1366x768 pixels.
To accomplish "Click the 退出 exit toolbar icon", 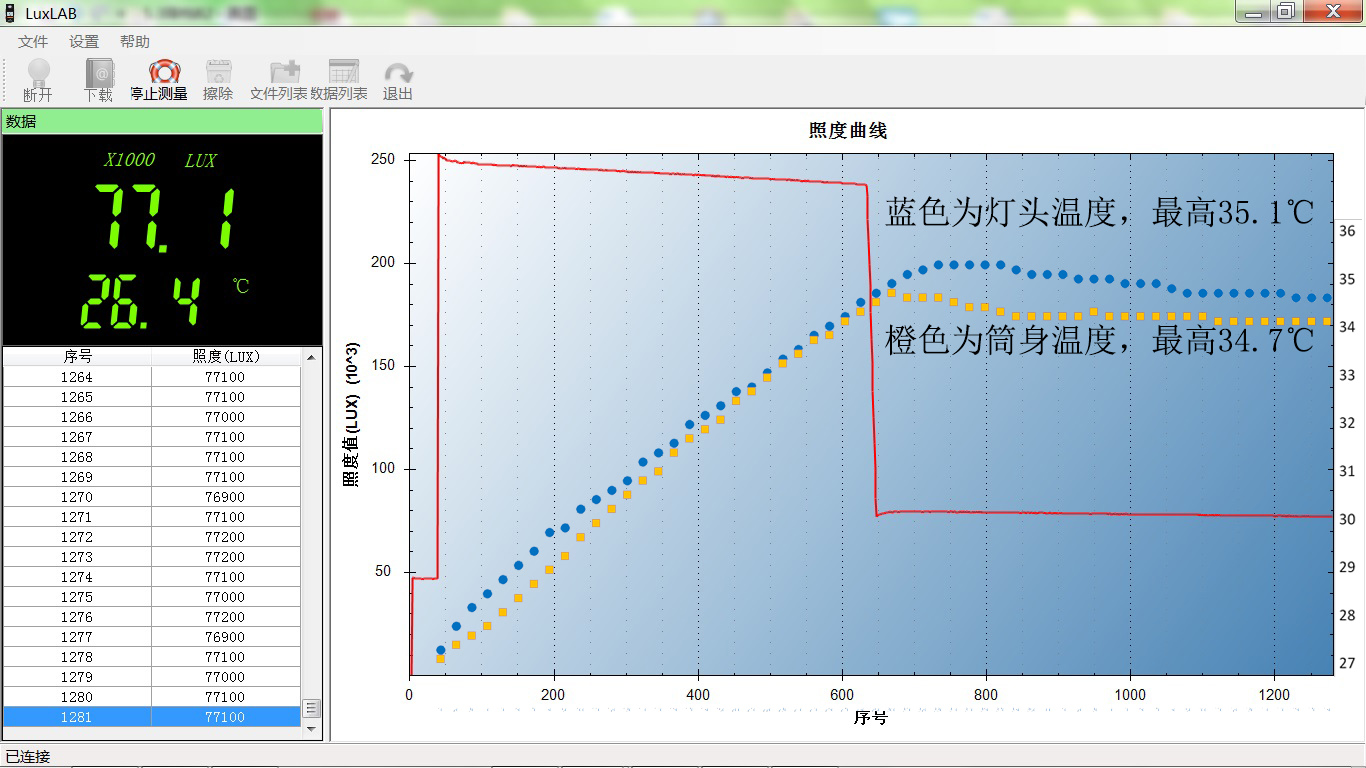I will click(398, 80).
